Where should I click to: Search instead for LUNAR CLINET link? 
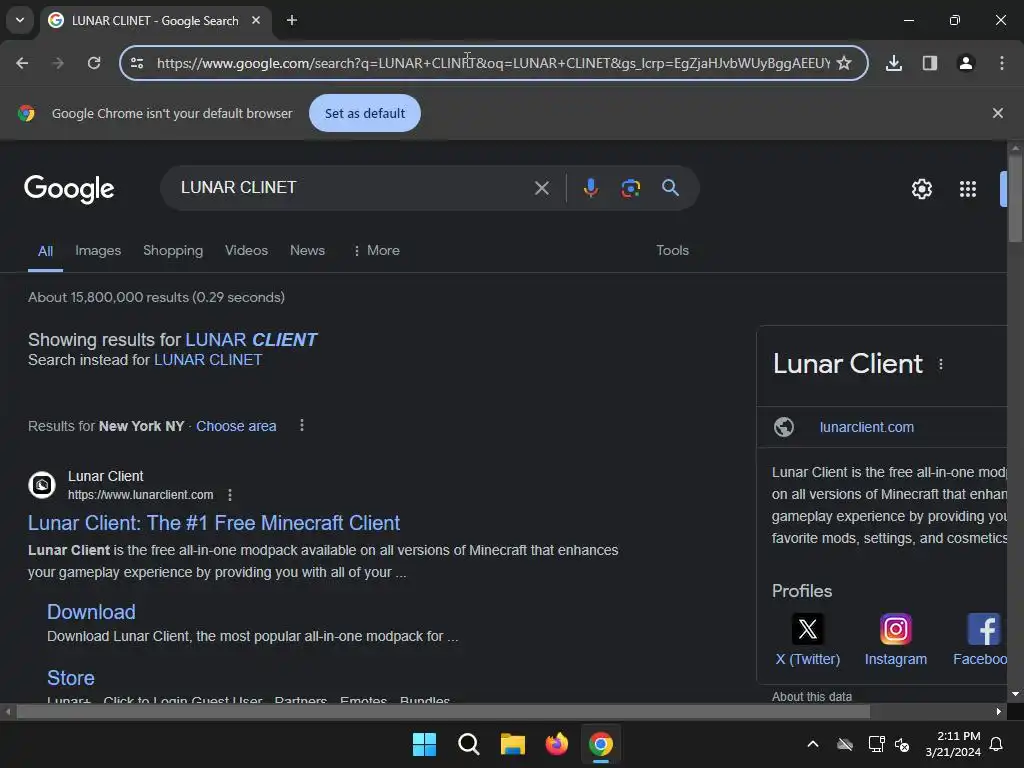(x=208, y=360)
